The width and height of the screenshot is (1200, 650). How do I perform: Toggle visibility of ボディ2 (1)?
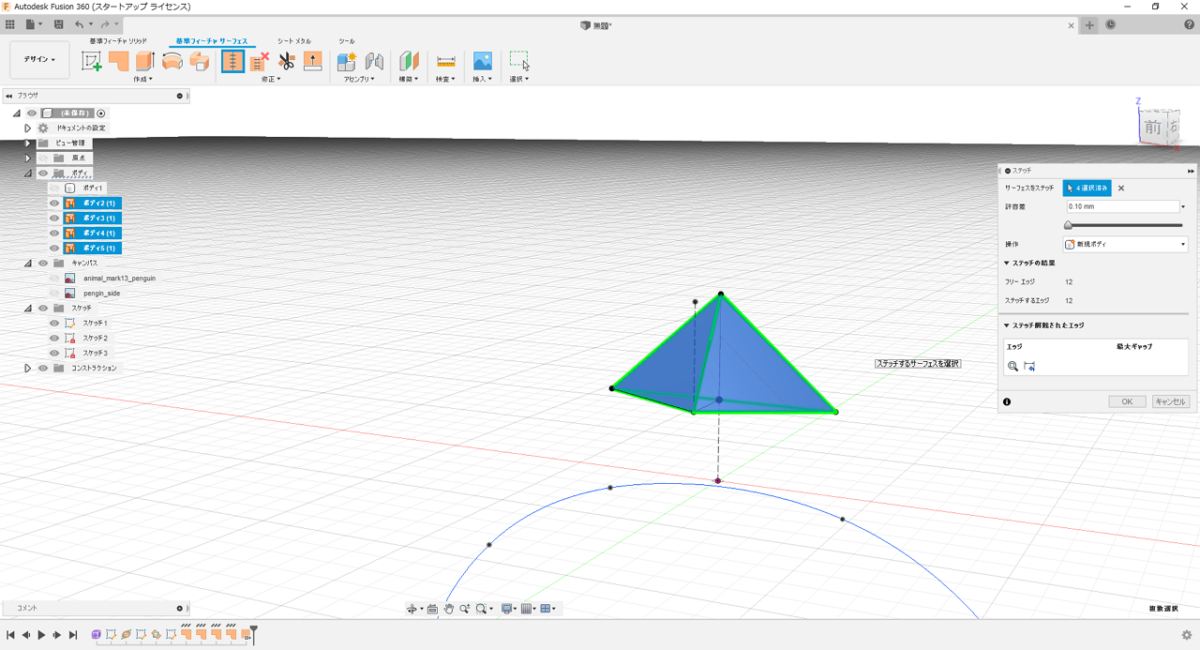55,203
